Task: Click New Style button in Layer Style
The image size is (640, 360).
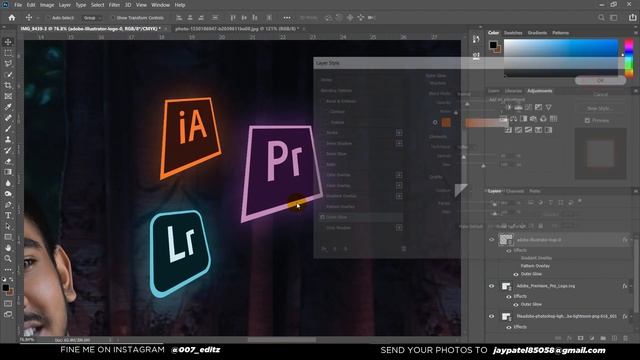Action: coord(600,108)
